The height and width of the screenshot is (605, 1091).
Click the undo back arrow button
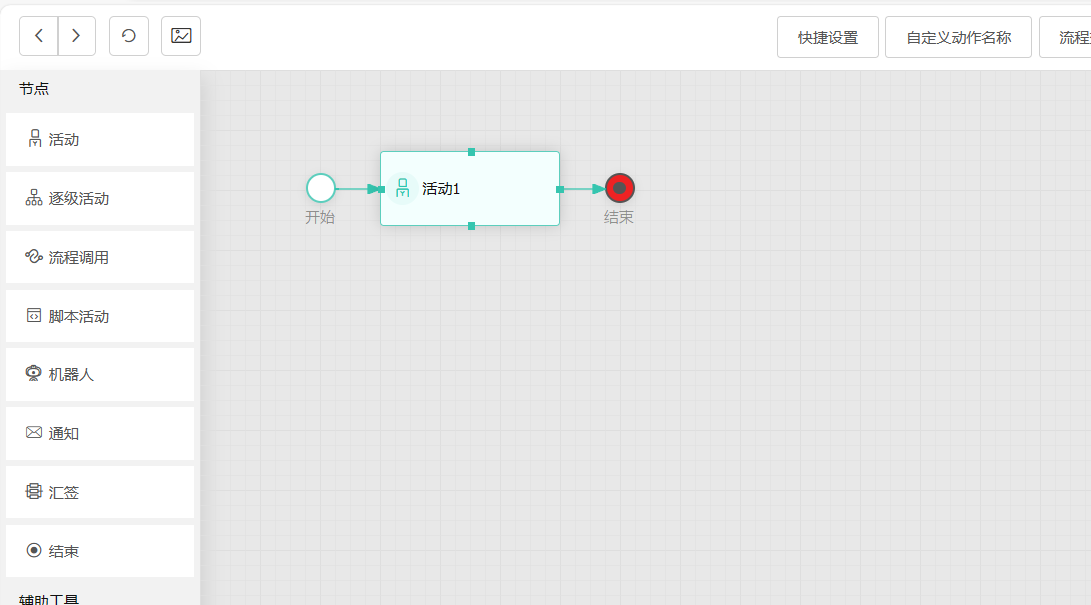39,36
